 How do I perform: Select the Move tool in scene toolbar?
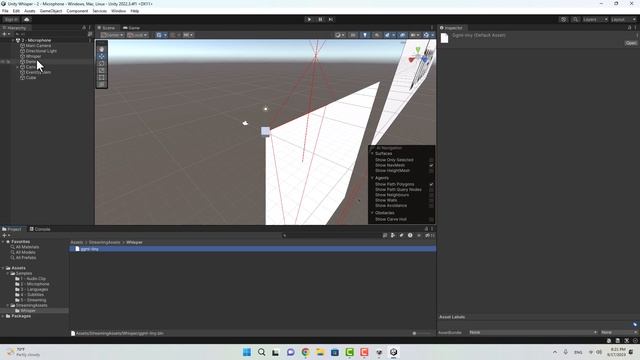click(102, 56)
